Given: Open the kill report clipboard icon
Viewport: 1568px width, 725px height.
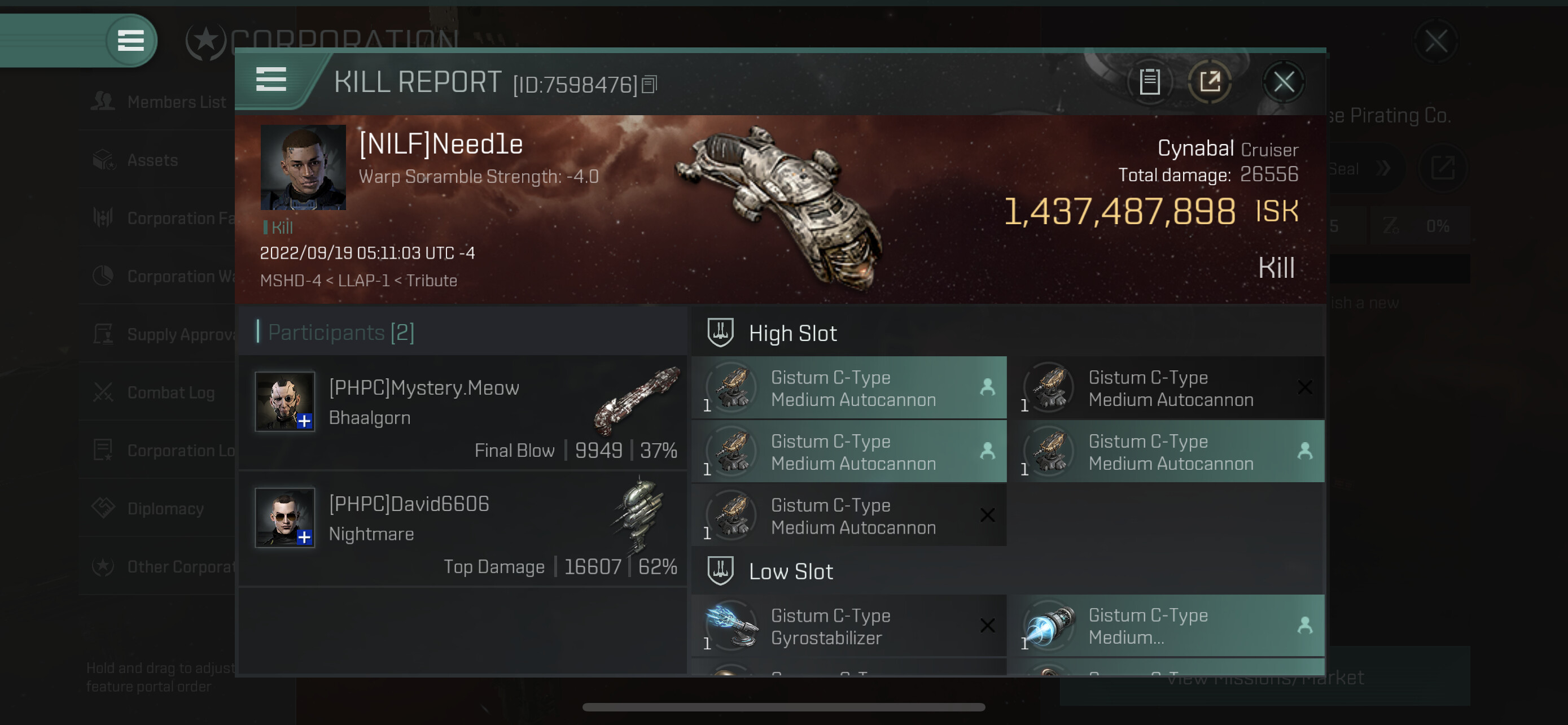Looking at the screenshot, I should (x=1149, y=81).
